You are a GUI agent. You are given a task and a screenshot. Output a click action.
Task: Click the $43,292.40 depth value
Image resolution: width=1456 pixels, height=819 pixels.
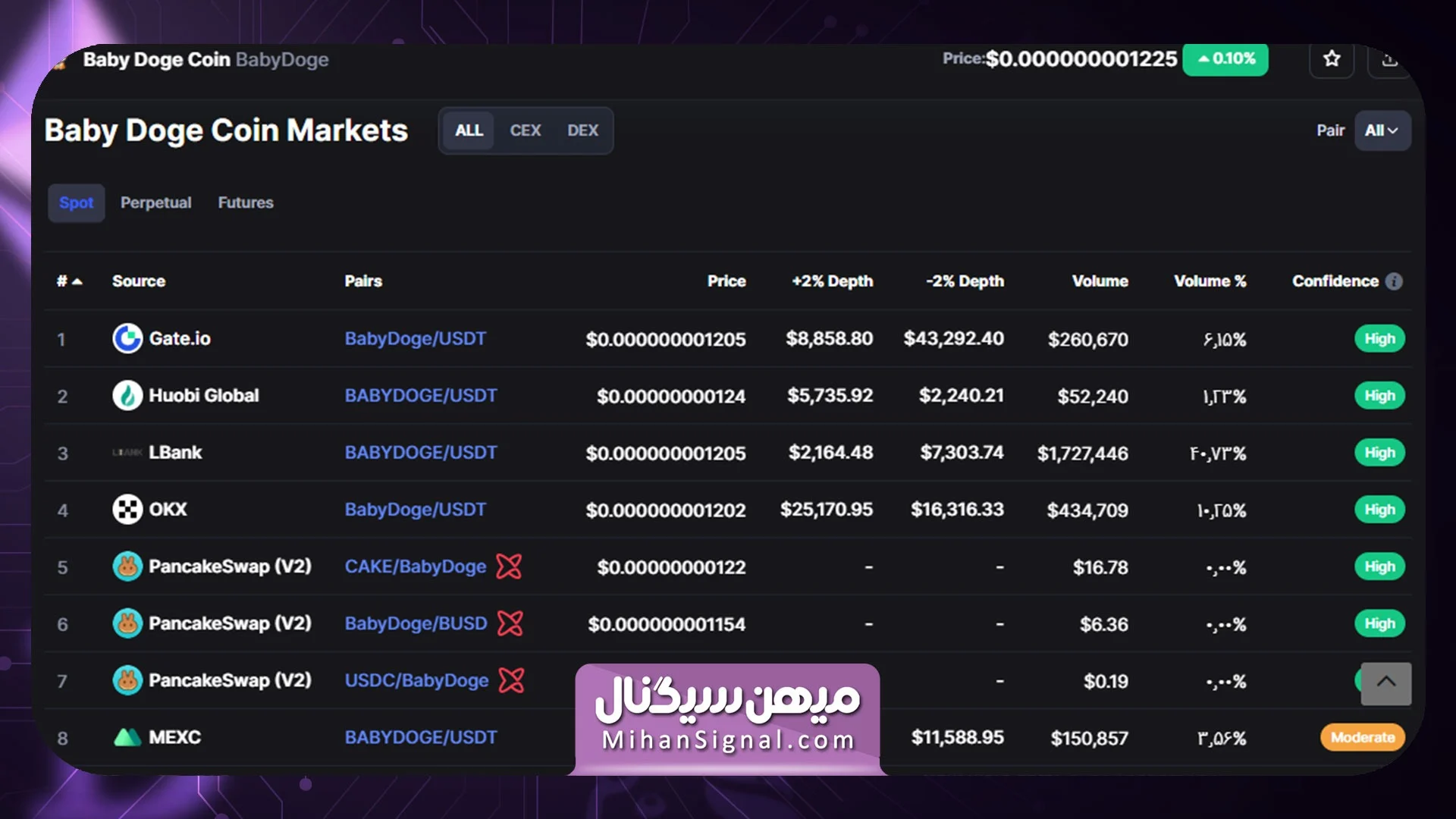coord(953,338)
